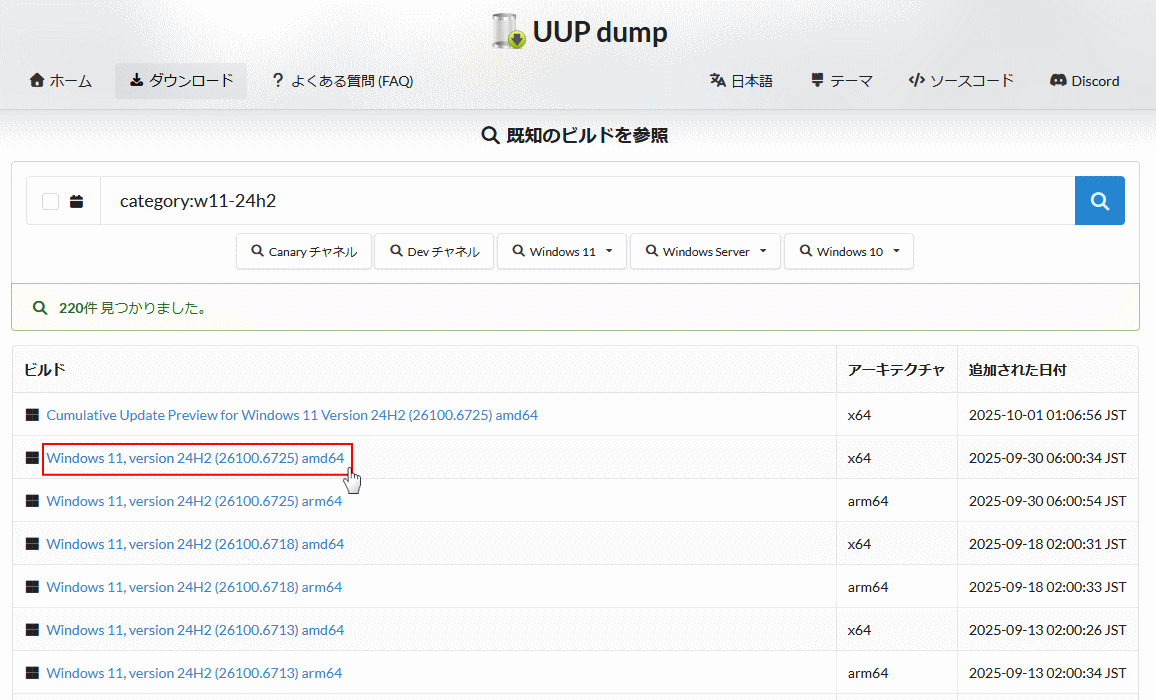Open the 日本語 language menu
1156x700 pixels.
[741, 81]
